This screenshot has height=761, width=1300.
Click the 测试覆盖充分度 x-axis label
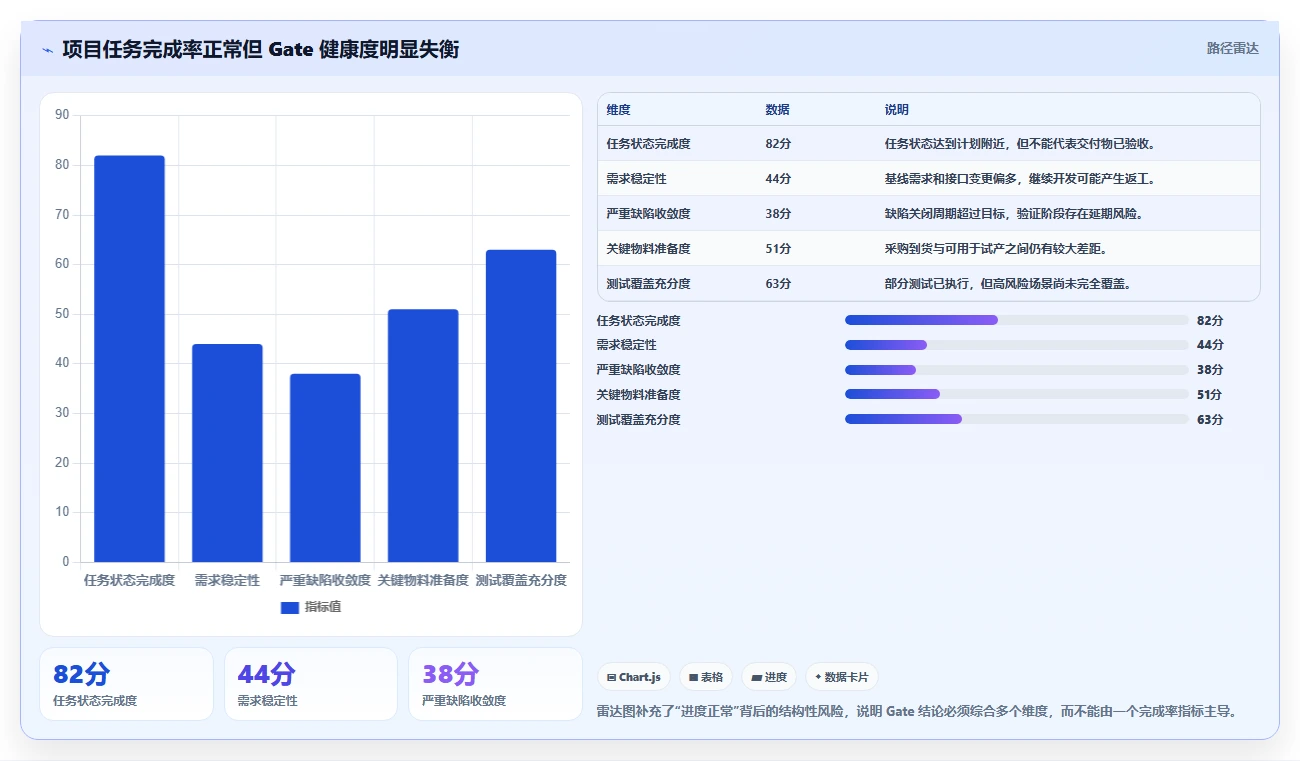coord(521,580)
